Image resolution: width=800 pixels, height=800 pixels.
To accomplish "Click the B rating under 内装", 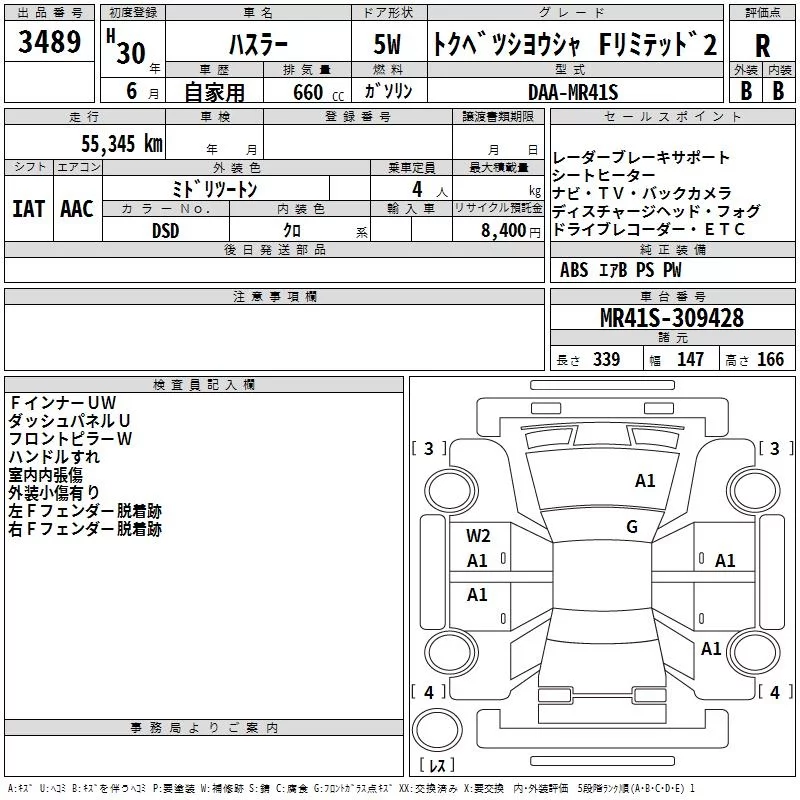I will click(x=778, y=91).
